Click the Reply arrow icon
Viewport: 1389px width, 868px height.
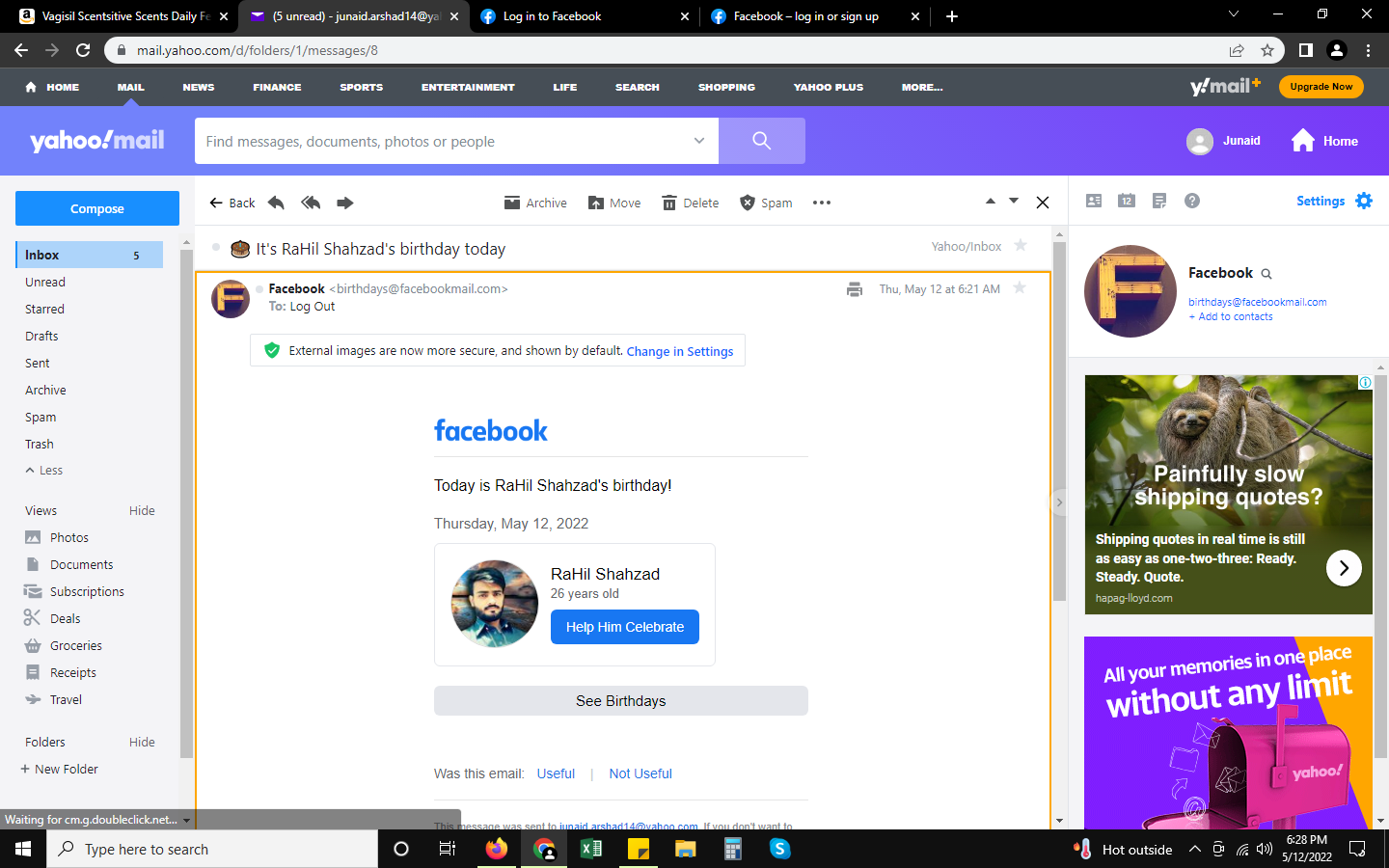pos(276,203)
